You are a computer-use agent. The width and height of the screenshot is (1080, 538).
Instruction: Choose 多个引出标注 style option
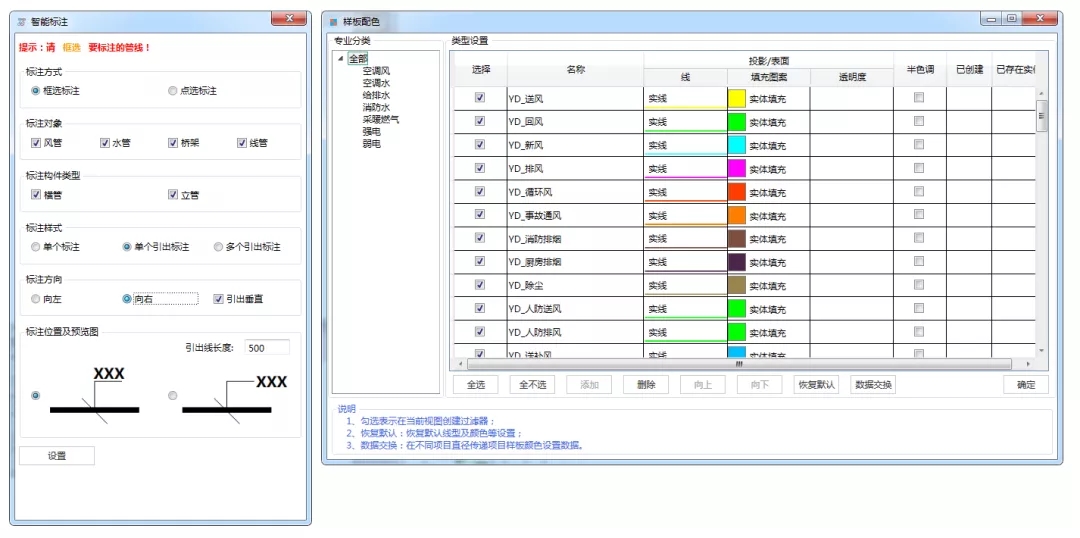coord(218,247)
